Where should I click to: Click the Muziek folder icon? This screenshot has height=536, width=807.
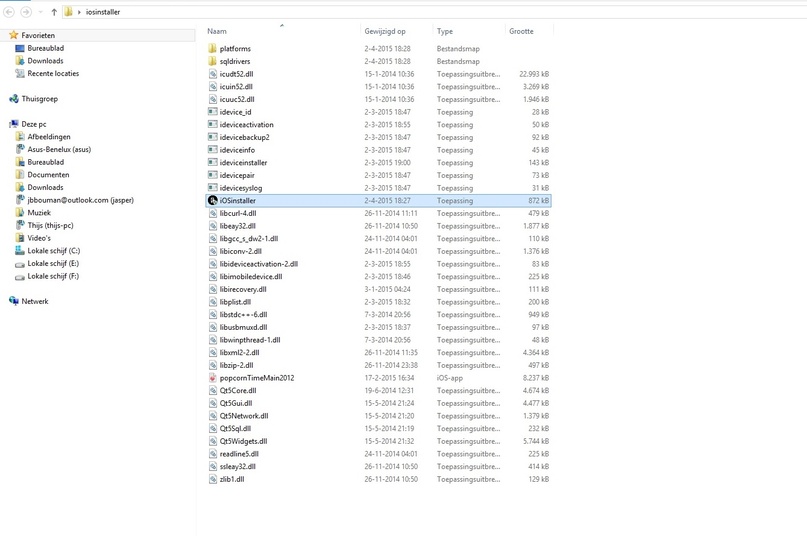pos(20,212)
